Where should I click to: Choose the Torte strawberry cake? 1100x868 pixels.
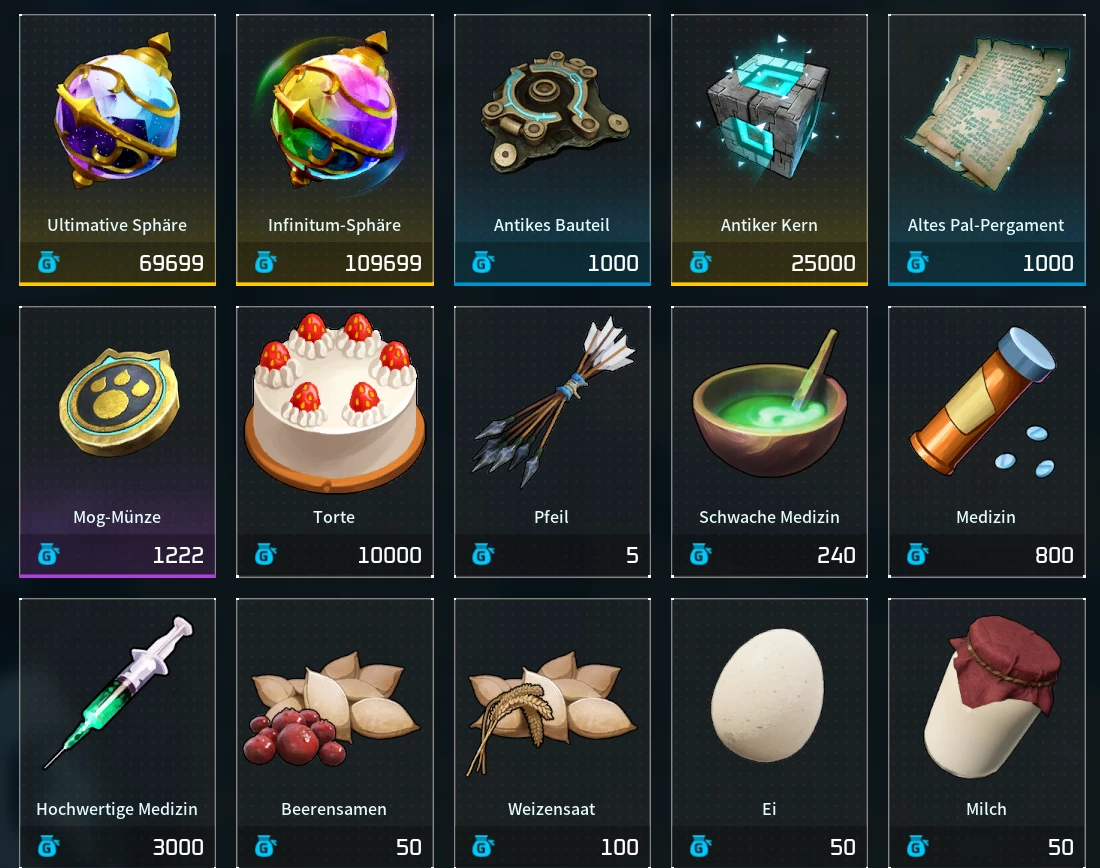335,403
